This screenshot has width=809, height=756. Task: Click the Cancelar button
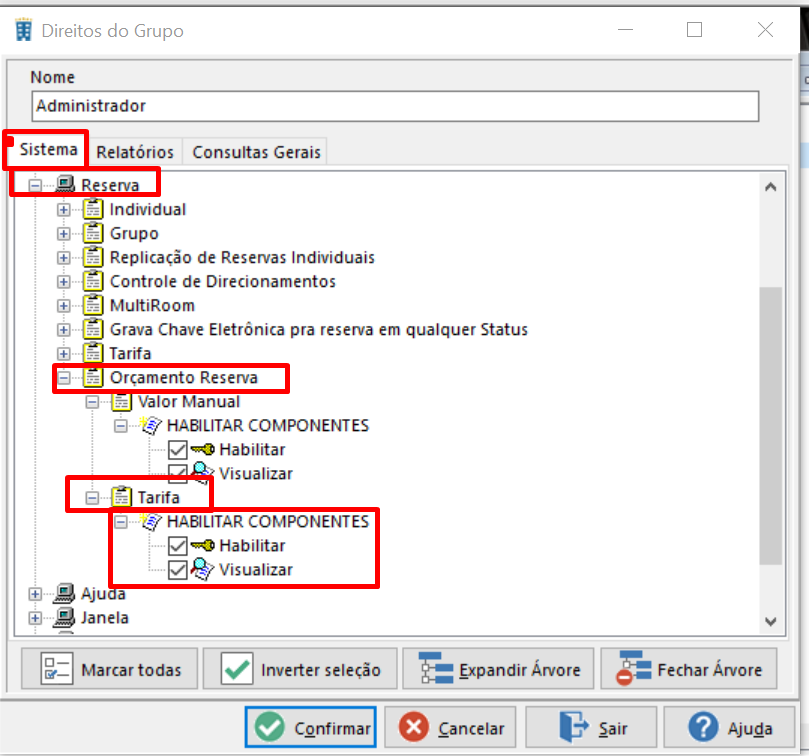tap(450, 727)
